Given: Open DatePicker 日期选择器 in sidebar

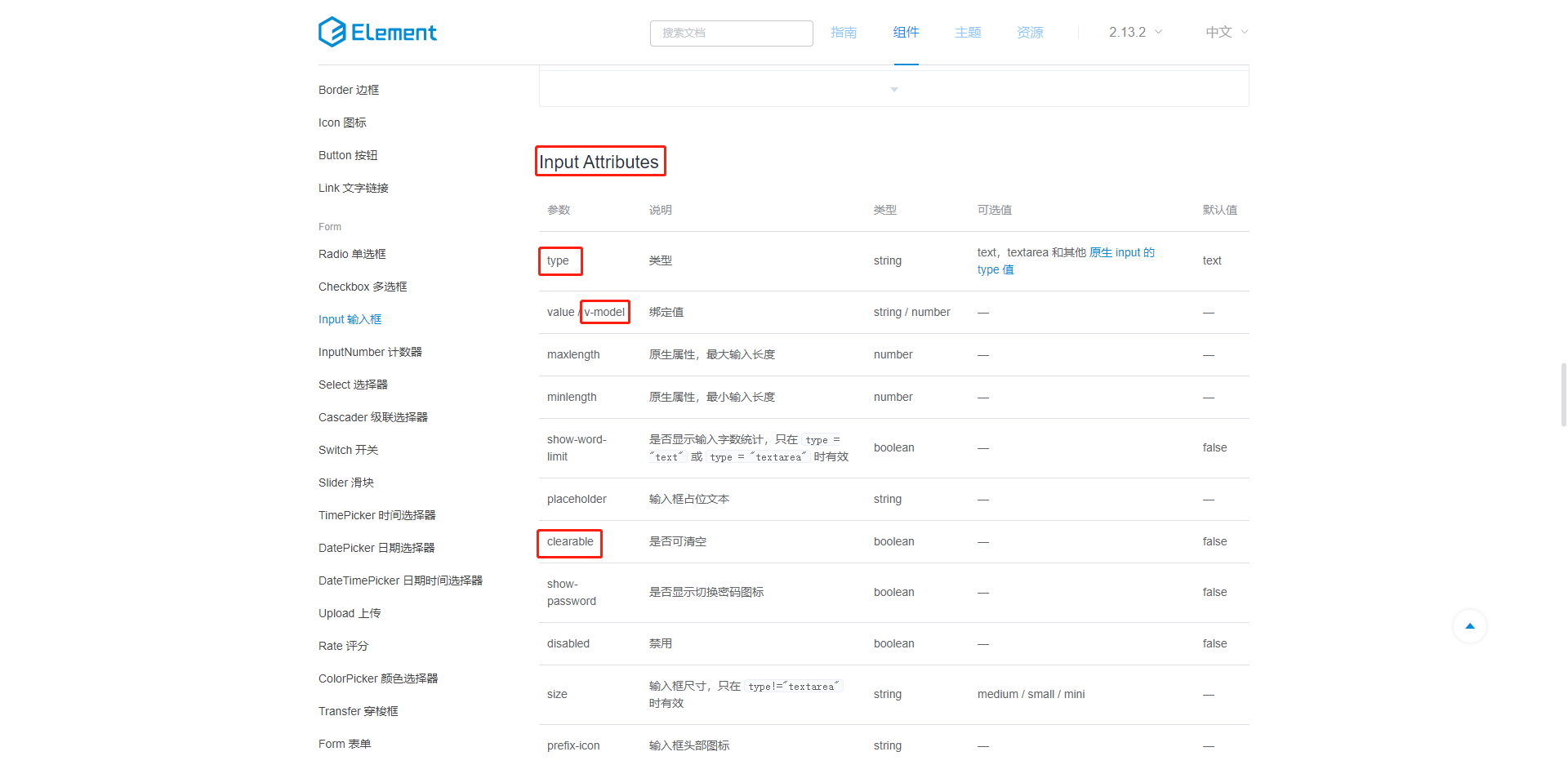Looking at the screenshot, I should click(376, 548).
